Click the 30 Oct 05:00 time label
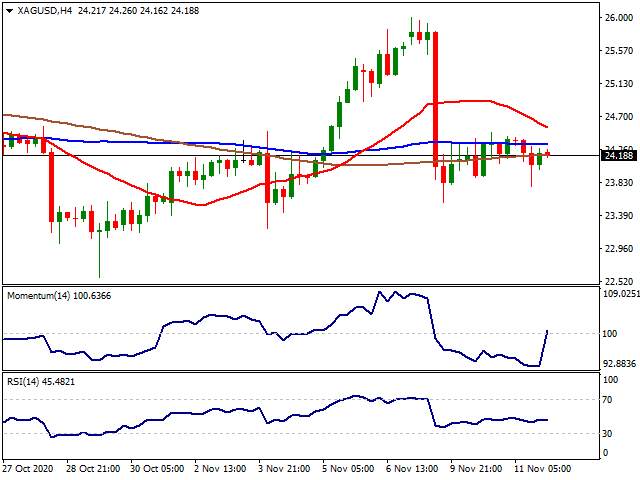The height and width of the screenshot is (480, 640). 157,468
